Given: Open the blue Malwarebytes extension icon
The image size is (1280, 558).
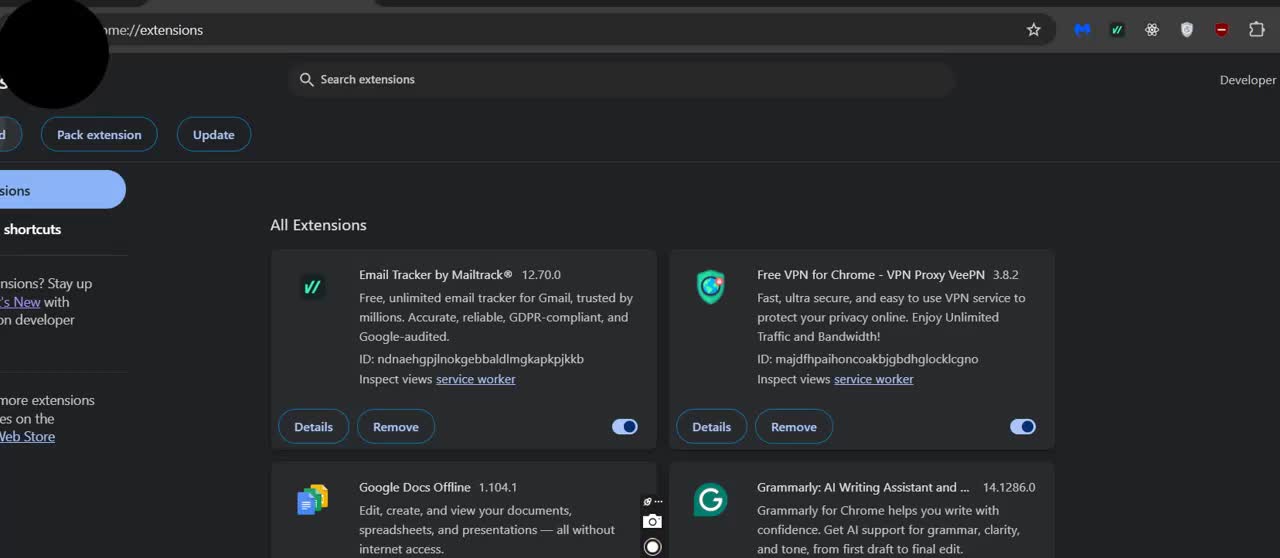Looking at the screenshot, I should [x=1082, y=30].
